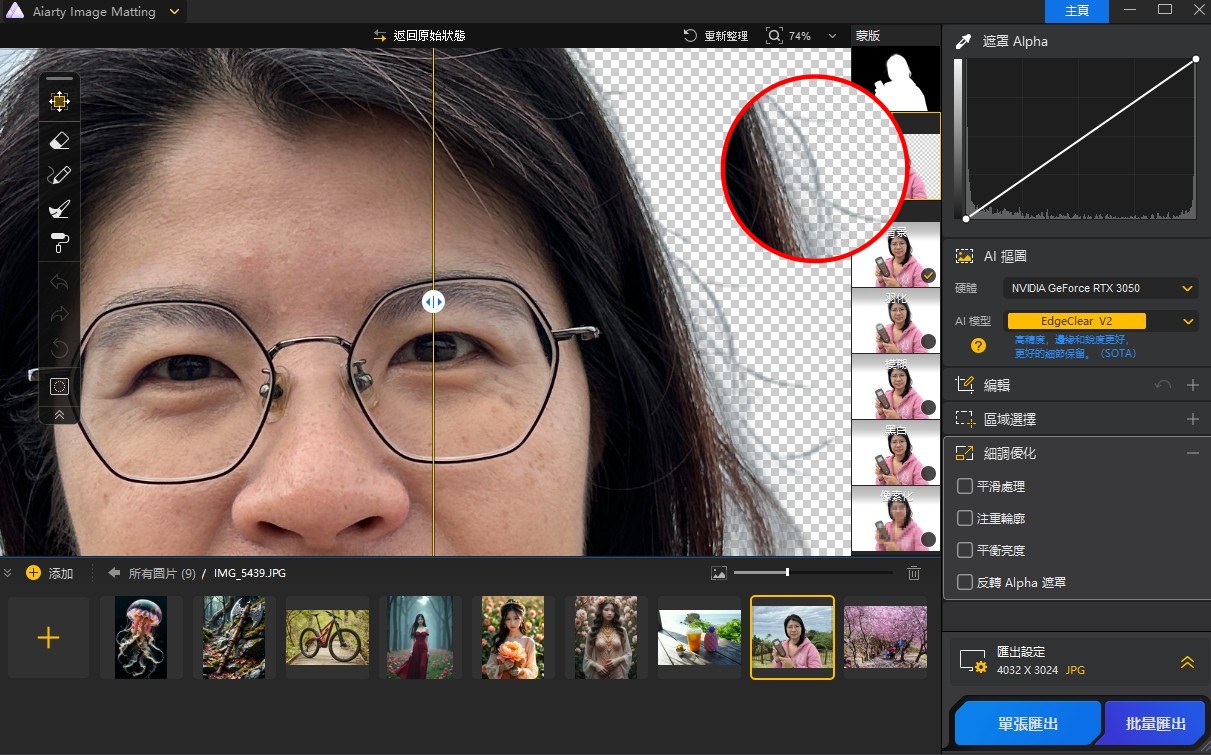
Task: Select the Move/Pan tool in the left toolbar
Action: (59, 102)
